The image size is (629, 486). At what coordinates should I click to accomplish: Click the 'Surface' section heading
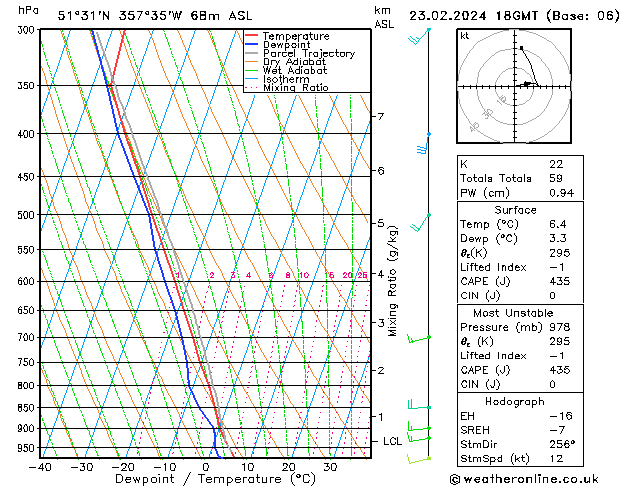515,210
